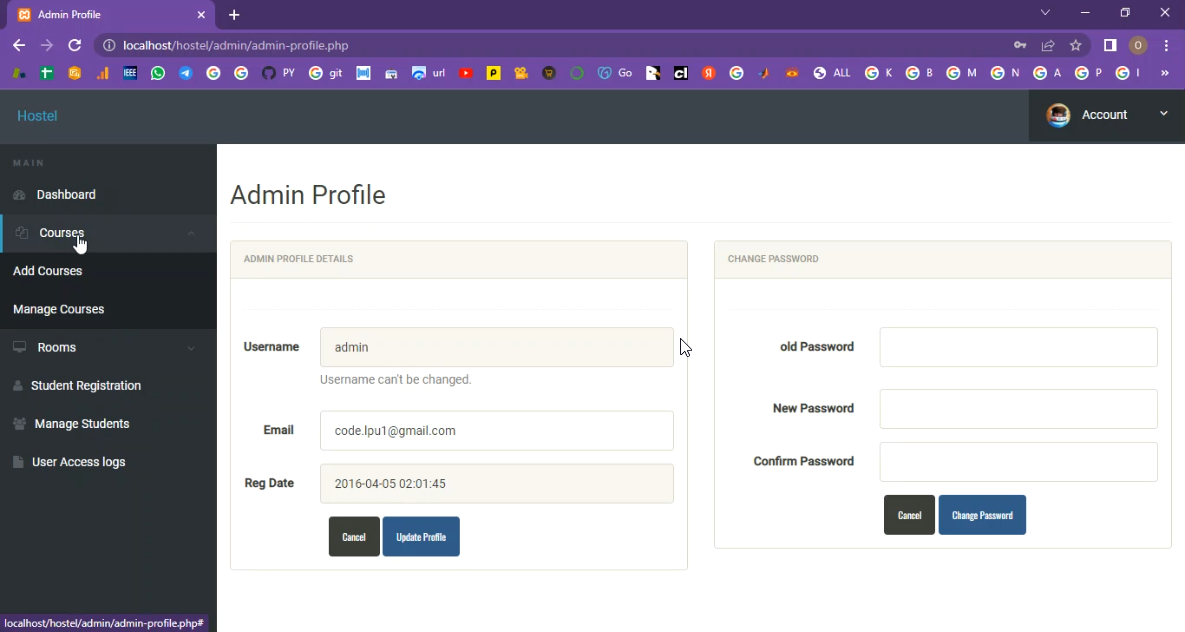The image size is (1185, 632).
Task: Click the Email input field
Action: pyautogui.click(x=496, y=431)
